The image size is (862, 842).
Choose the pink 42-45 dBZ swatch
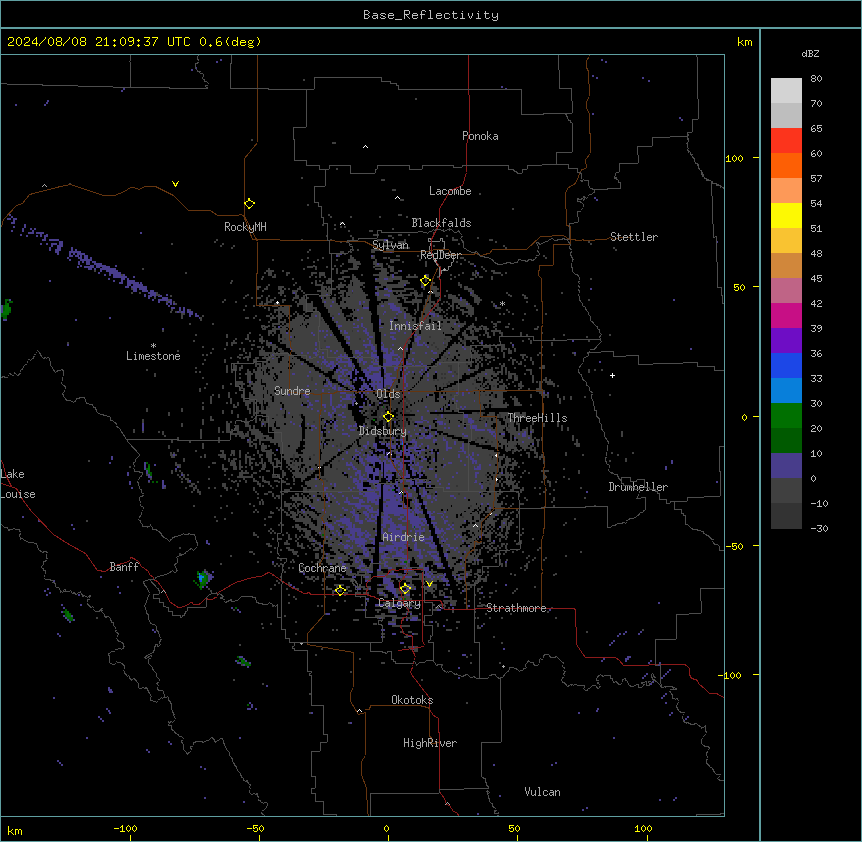786,290
